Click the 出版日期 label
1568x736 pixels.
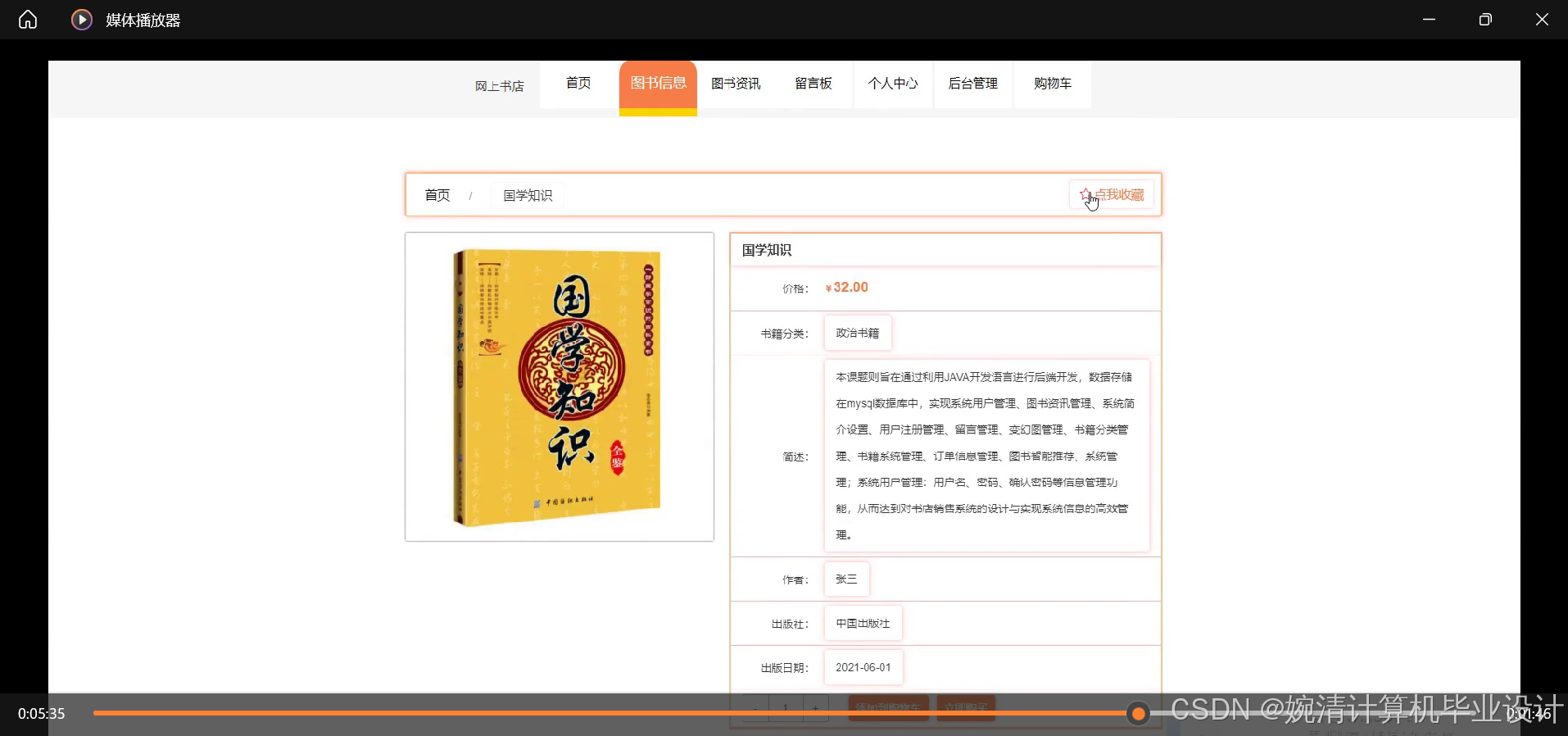point(785,668)
